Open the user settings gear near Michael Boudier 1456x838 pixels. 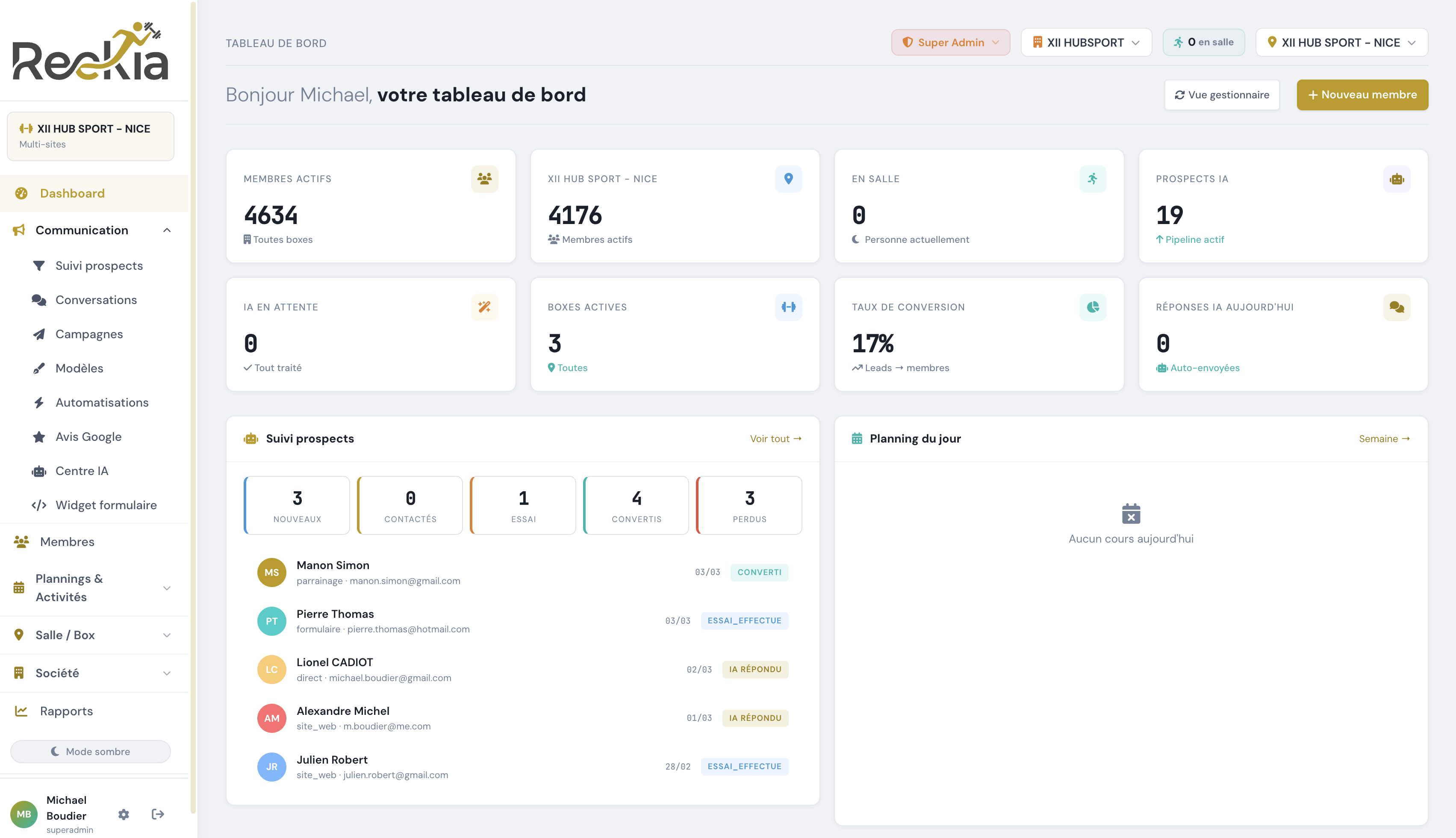click(x=123, y=814)
